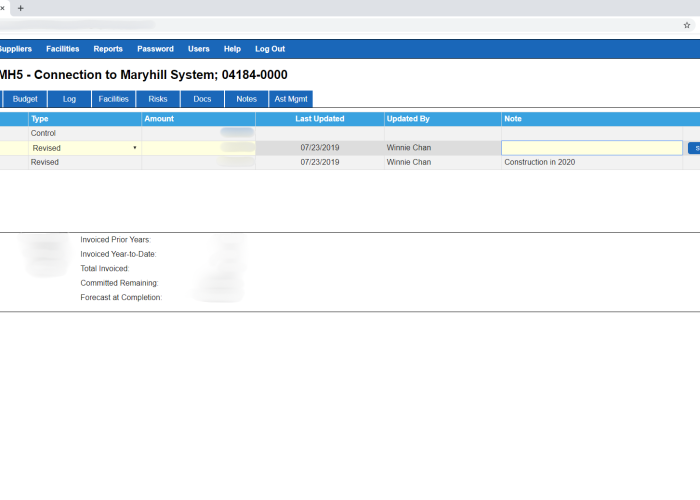Click the Invoiced Prior Years label

coord(116,240)
